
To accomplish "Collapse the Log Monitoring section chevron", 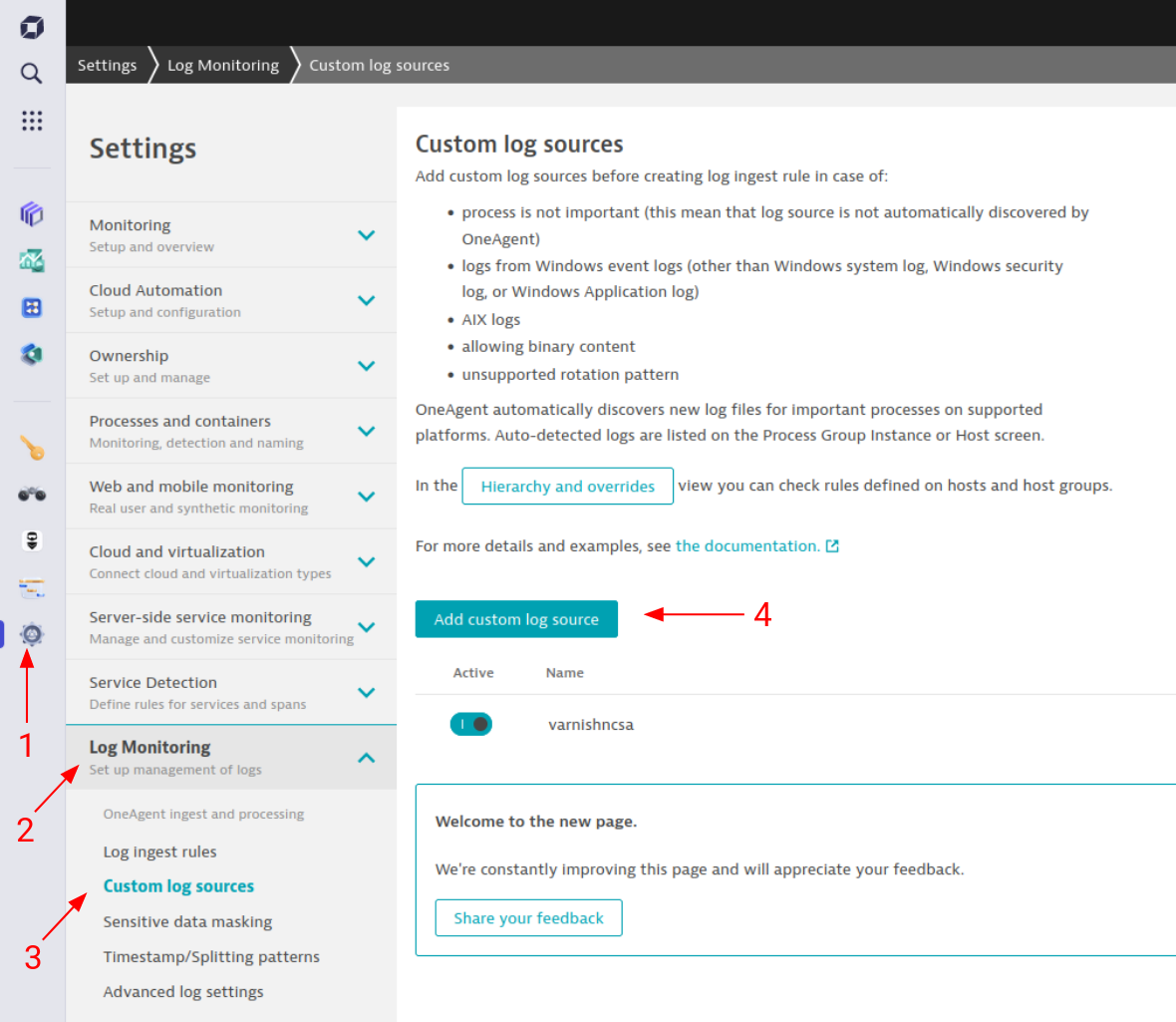I will tap(366, 758).
